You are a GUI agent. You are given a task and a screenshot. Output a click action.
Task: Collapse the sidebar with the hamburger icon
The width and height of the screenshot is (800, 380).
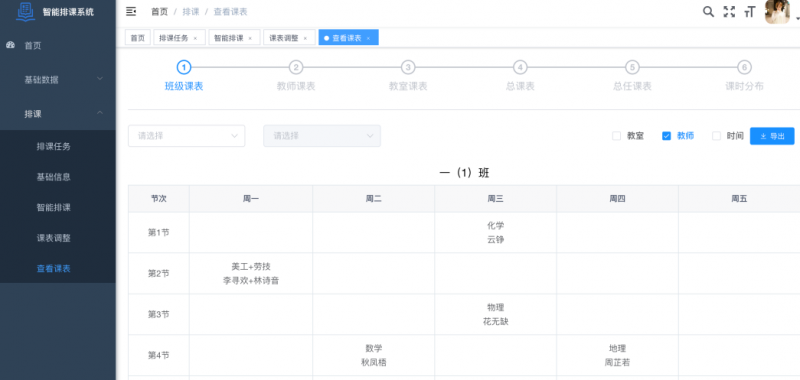(131, 12)
